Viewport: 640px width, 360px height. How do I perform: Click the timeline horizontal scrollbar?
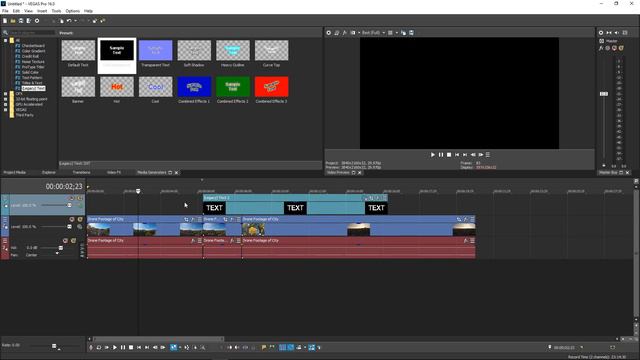coord(158,339)
